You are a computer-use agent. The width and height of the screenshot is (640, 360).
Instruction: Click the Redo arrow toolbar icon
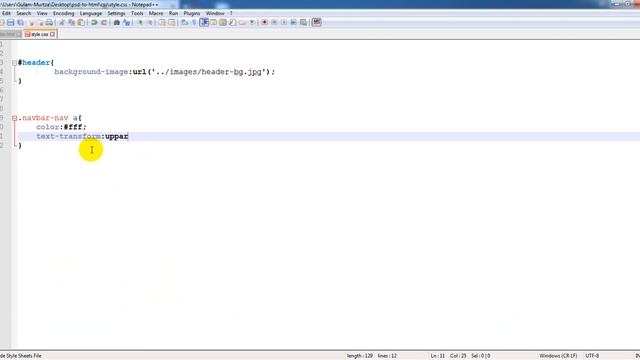tap(104, 22)
